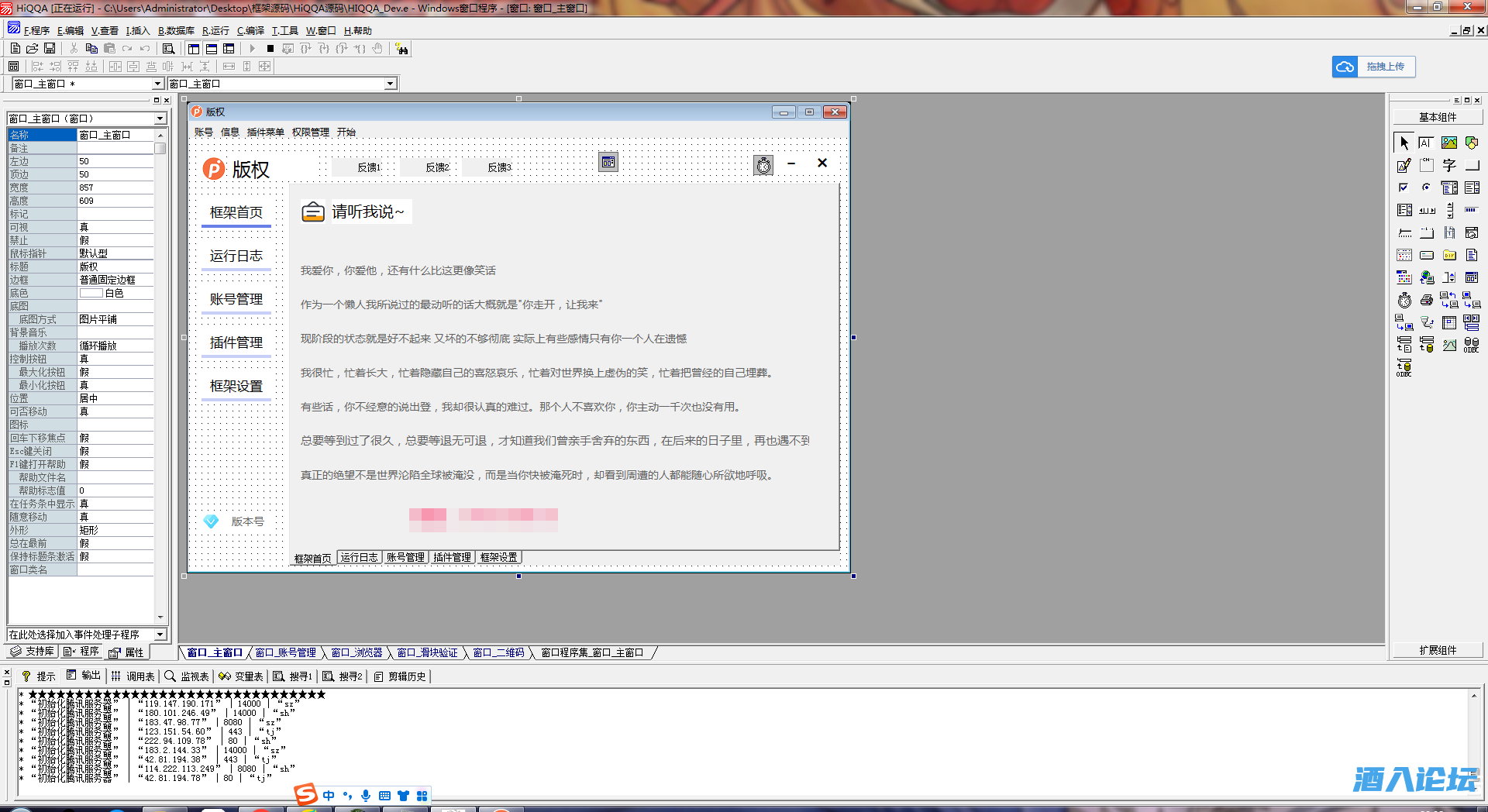1488x812 pixels.
Task: Run the program with the play toolbar icon
Action: coord(253,48)
